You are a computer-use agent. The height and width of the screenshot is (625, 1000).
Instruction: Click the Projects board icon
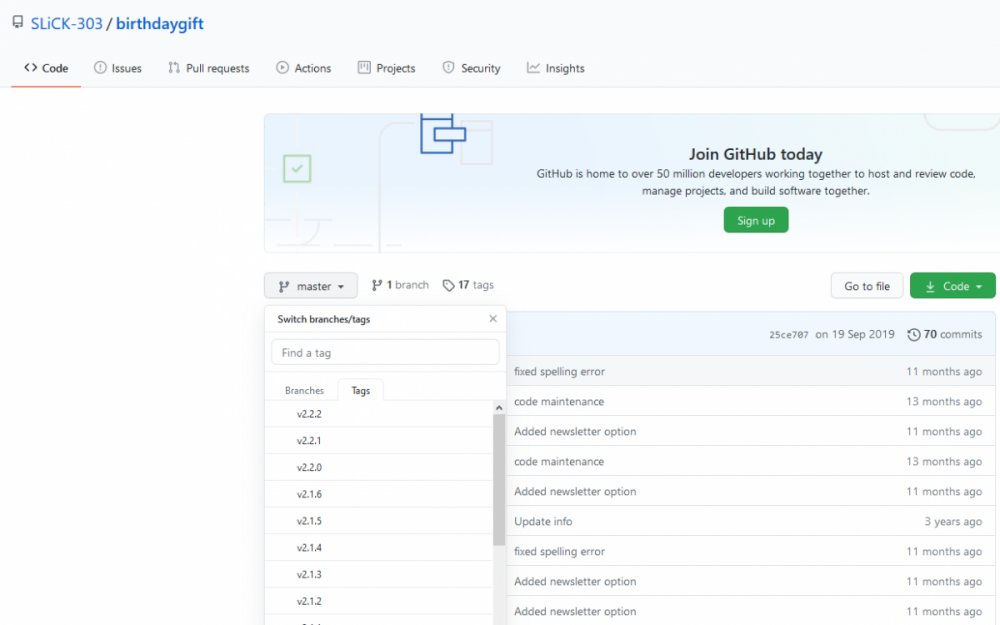coord(364,68)
